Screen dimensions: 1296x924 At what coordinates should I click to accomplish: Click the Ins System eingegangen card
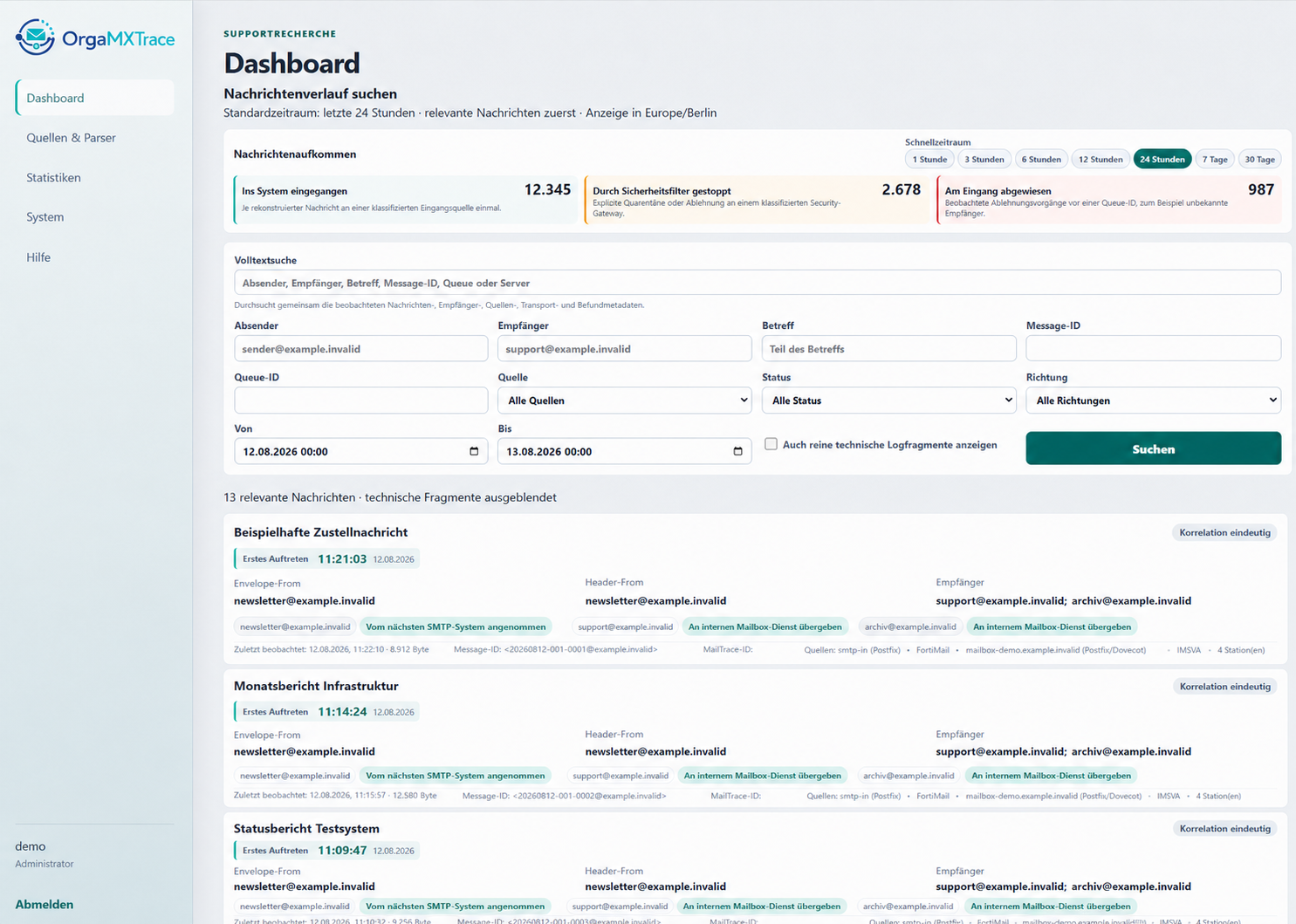coord(406,200)
